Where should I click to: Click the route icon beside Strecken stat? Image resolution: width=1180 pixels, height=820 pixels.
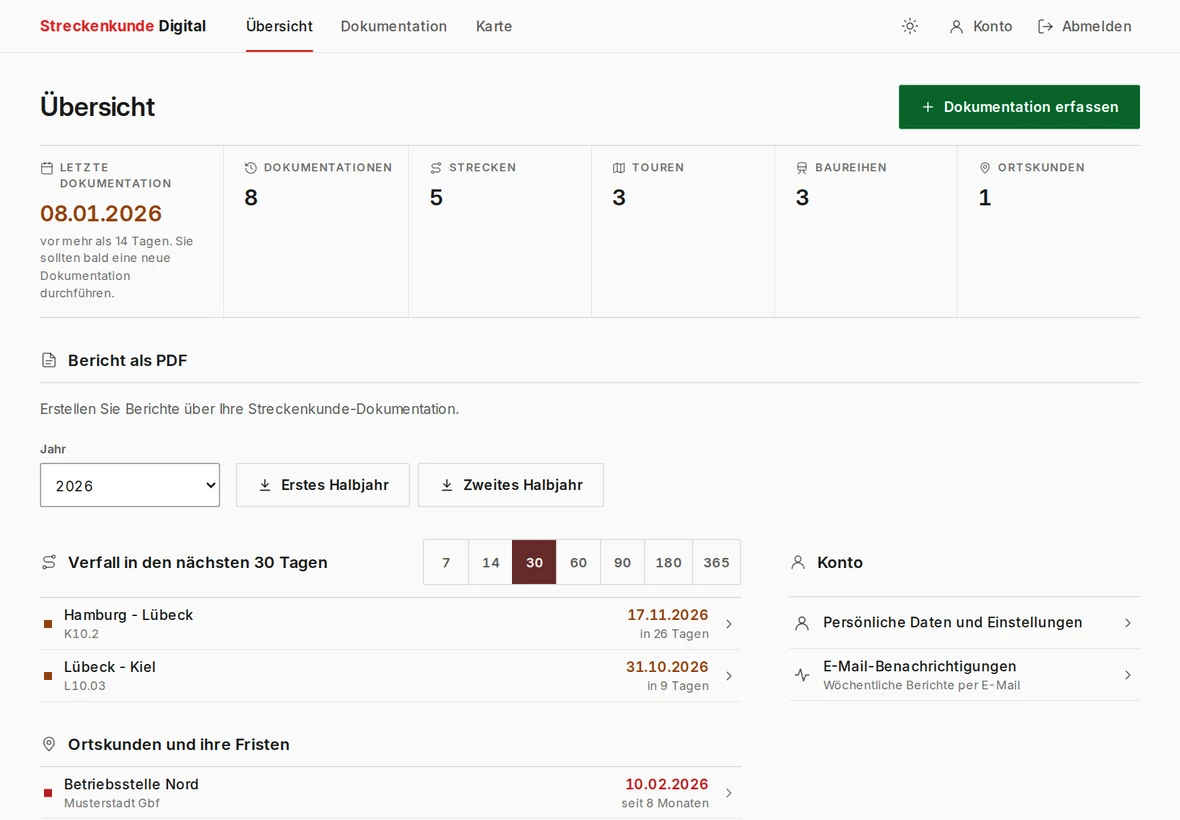coord(436,168)
